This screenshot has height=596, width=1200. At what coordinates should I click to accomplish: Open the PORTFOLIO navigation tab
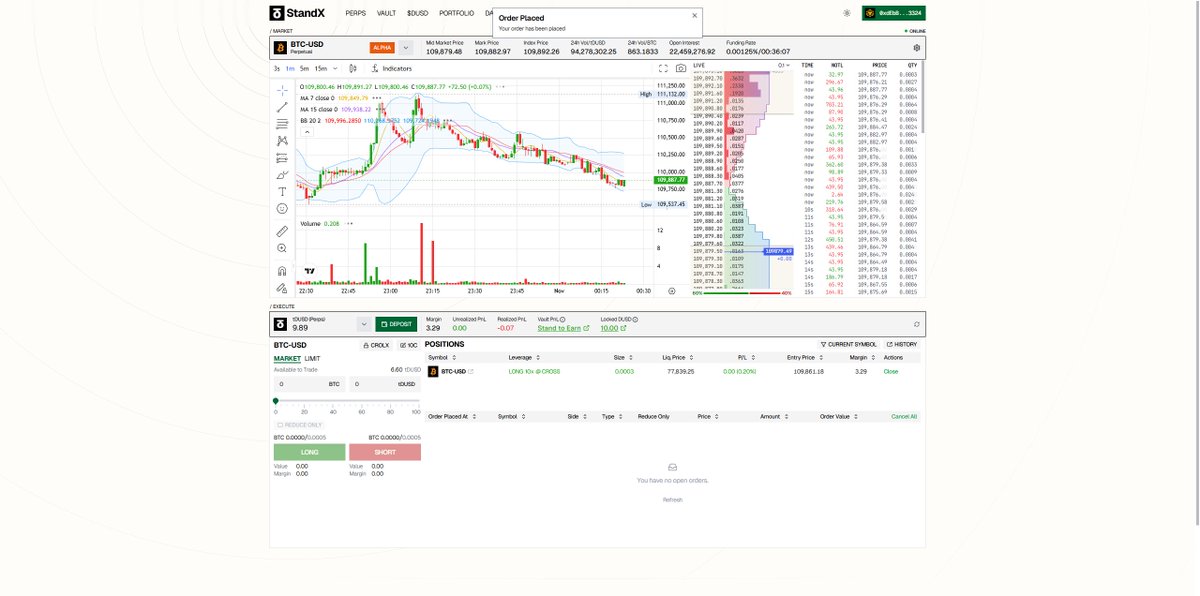click(457, 13)
